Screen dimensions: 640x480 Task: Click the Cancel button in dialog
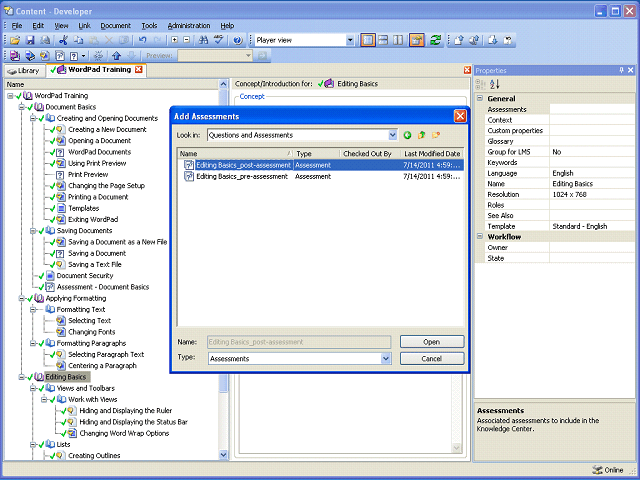tap(432, 359)
